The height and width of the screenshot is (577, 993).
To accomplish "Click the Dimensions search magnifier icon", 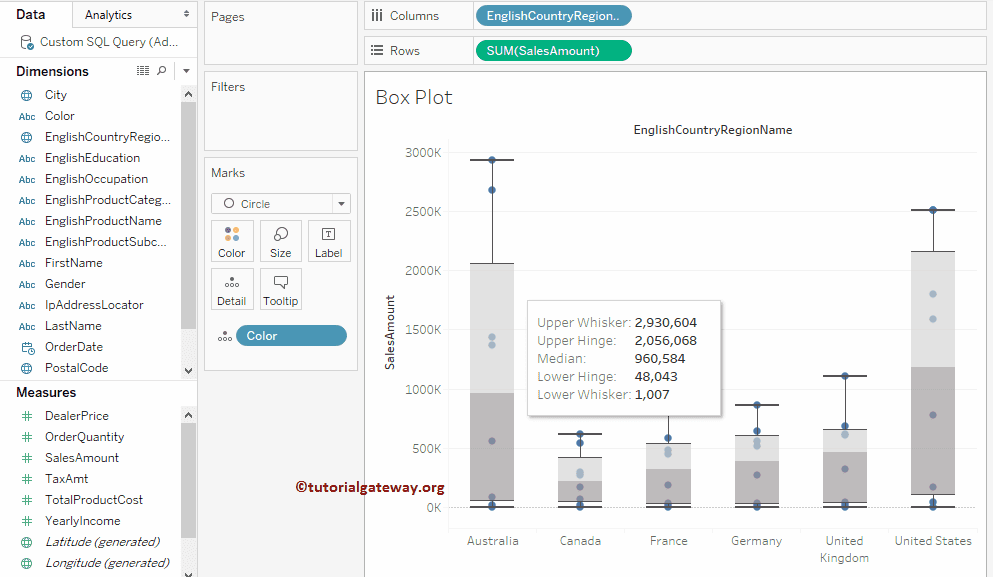I will (162, 71).
